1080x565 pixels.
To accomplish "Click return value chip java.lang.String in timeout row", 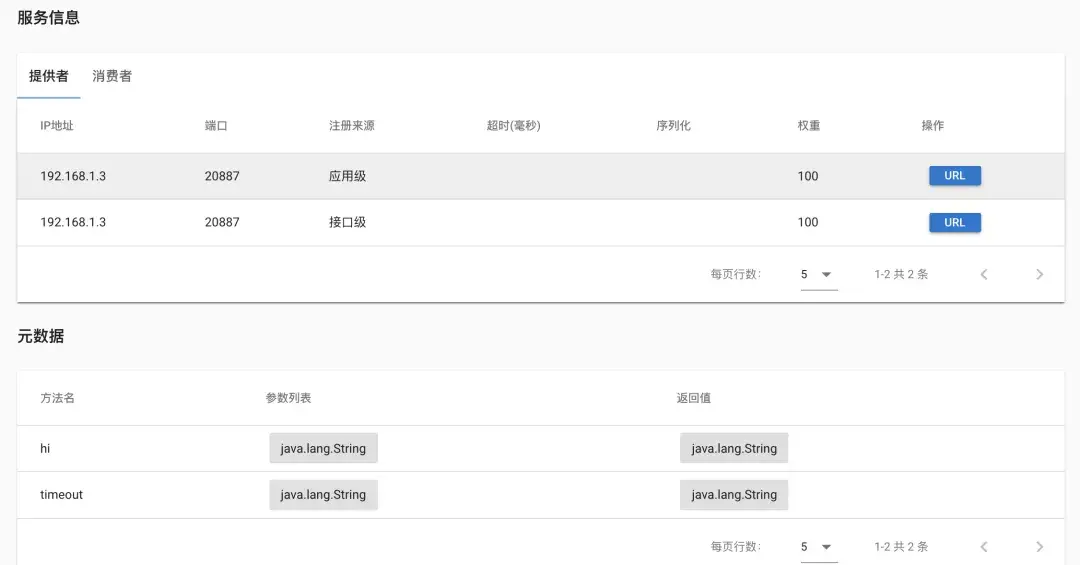I will pos(734,495).
